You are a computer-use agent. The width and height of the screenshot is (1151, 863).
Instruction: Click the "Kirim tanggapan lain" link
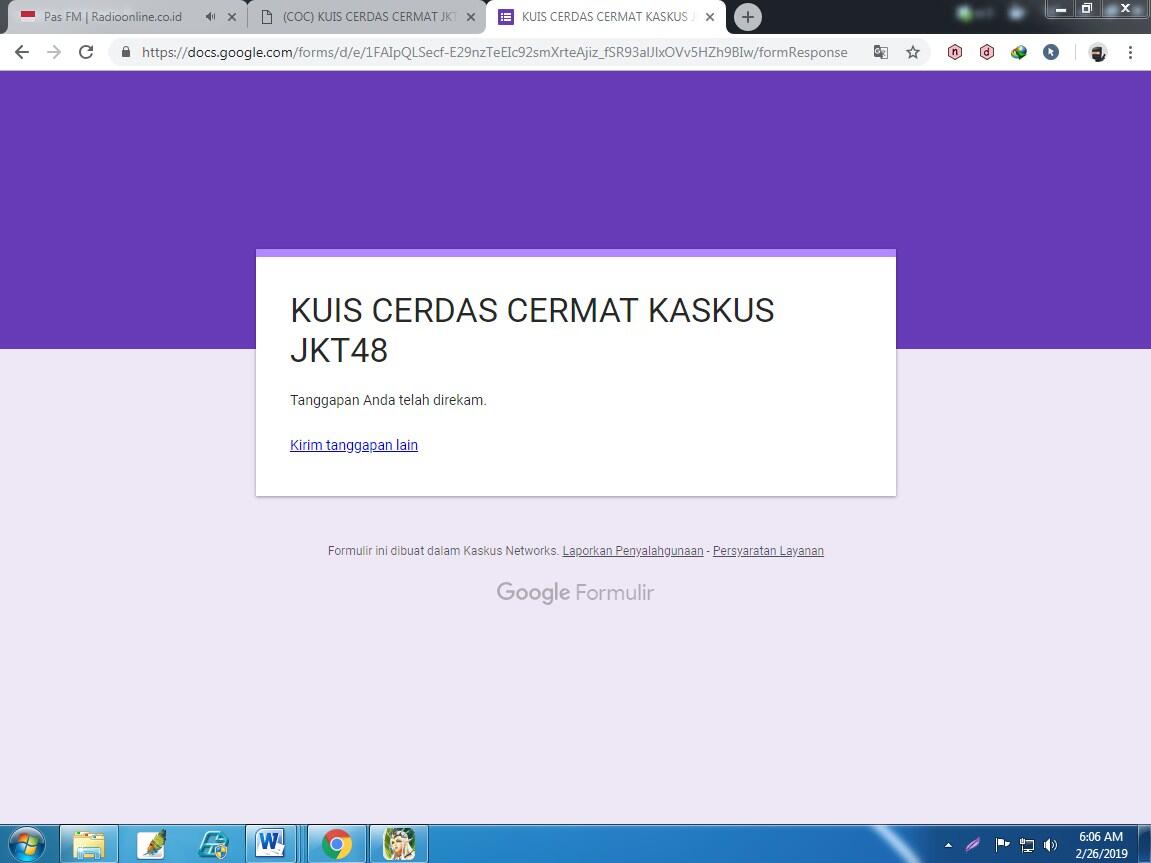(353, 444)
